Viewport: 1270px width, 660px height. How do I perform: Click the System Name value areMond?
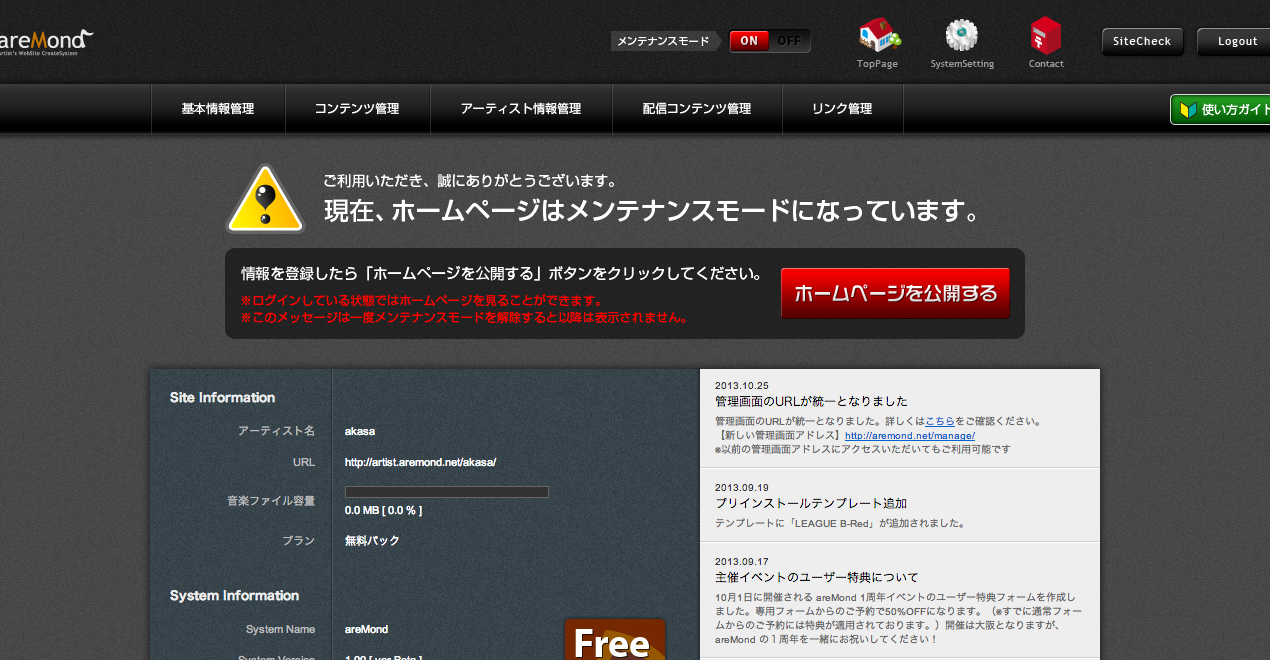[x=366, y=629]
